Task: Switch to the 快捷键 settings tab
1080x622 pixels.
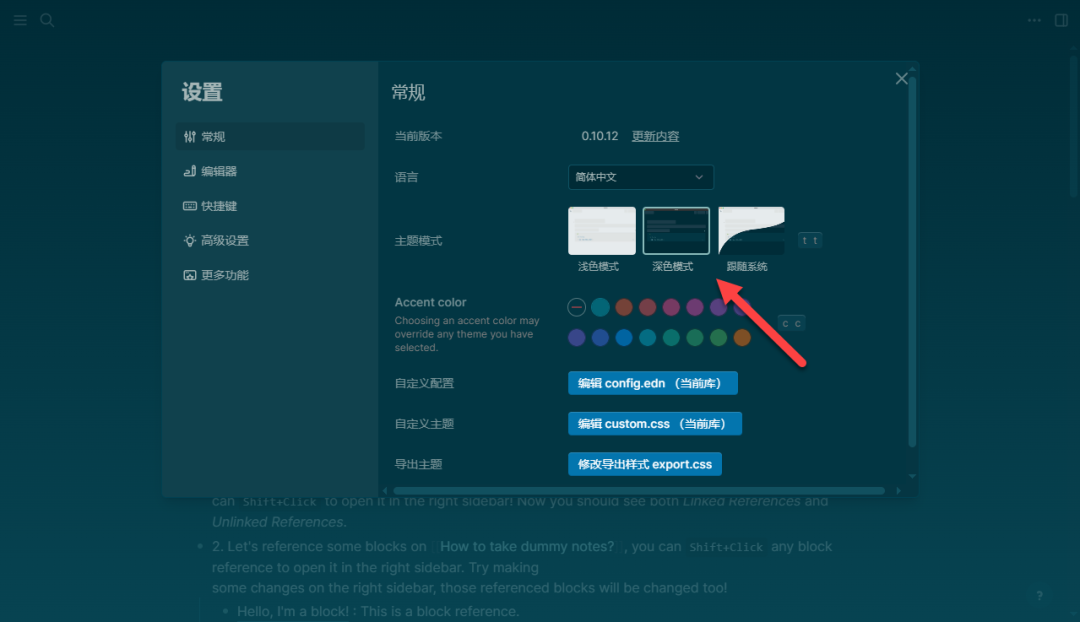Action: point(221,205)
